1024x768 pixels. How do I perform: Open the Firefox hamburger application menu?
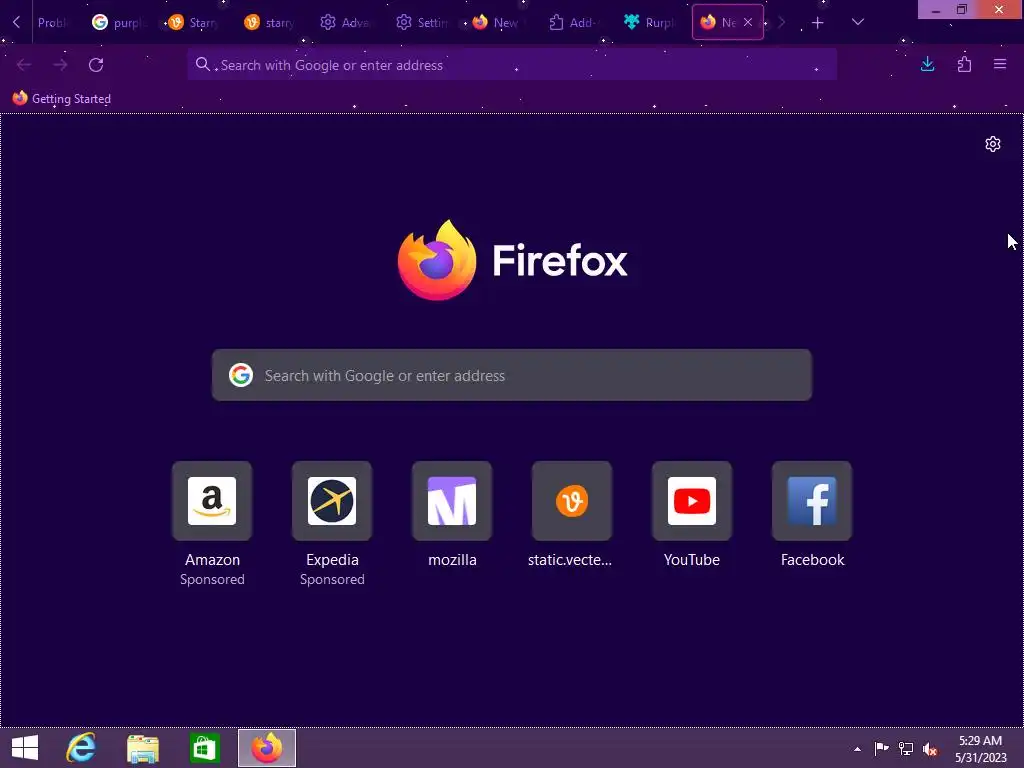[1000, 64]
